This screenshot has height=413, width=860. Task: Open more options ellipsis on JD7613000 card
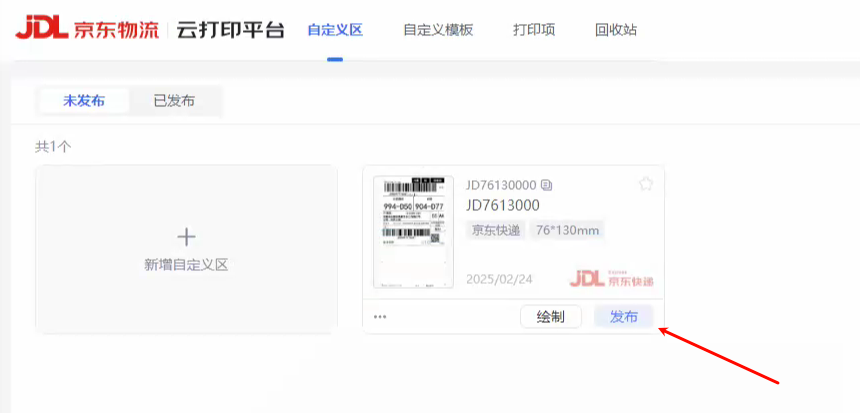[x=380, y=316]
